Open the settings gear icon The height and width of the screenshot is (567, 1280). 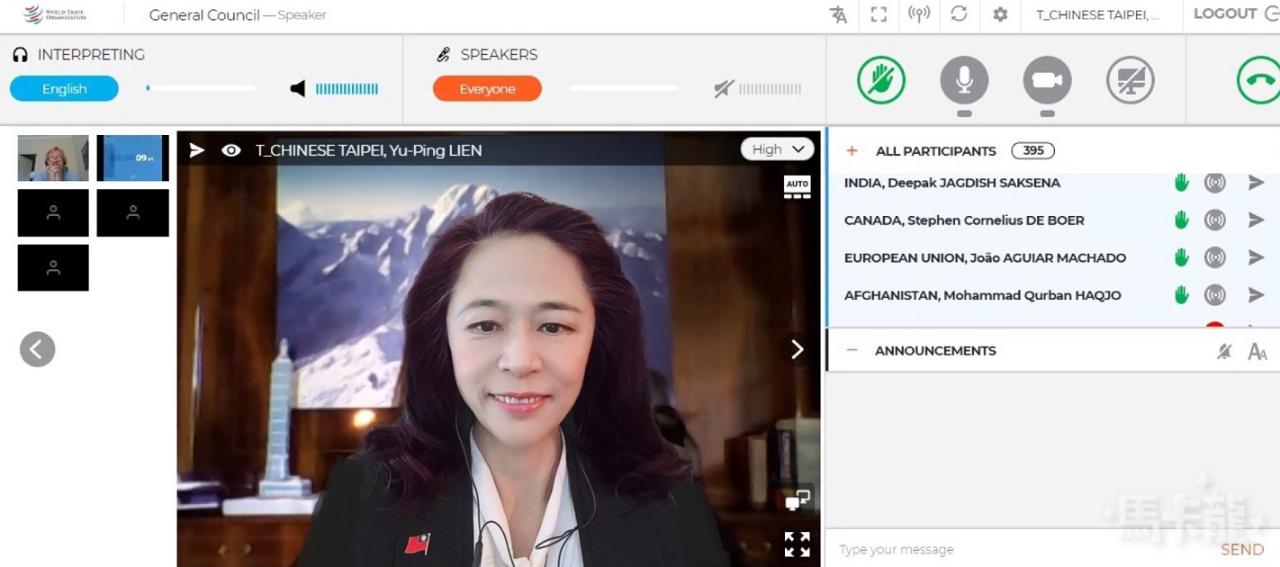pos(1000,14)
